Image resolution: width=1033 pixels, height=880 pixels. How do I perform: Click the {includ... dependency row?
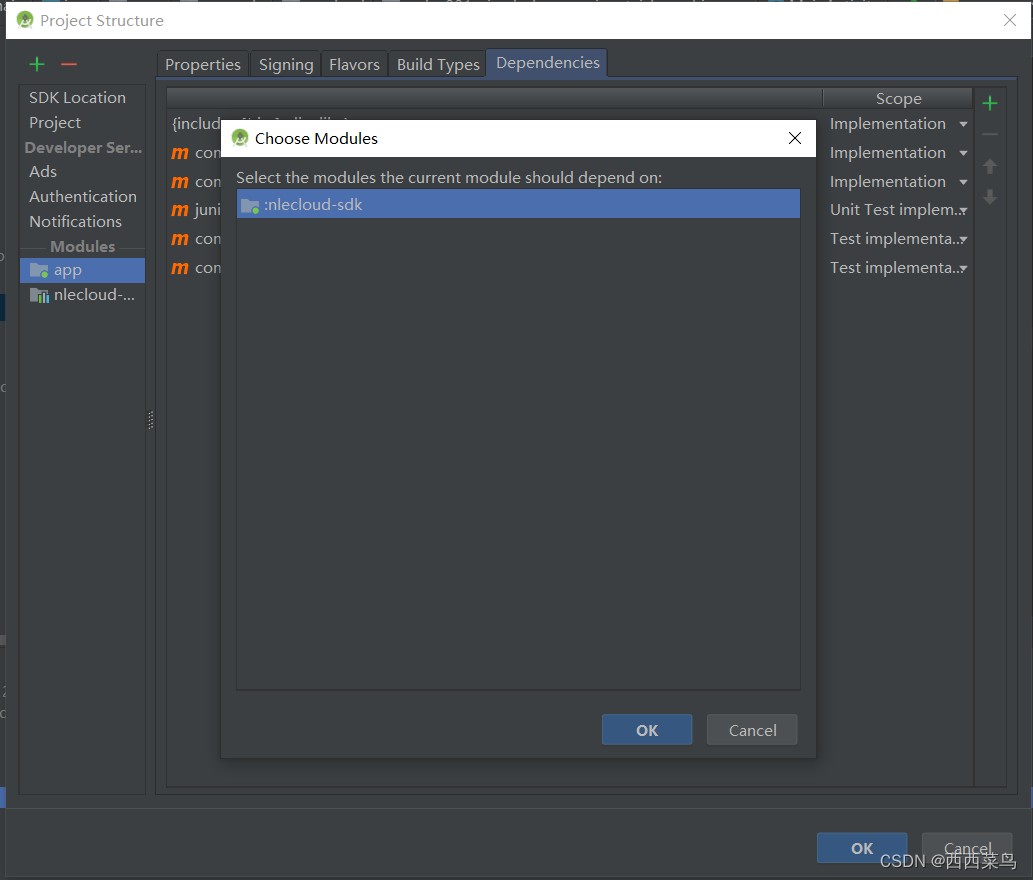click(196, 124)
